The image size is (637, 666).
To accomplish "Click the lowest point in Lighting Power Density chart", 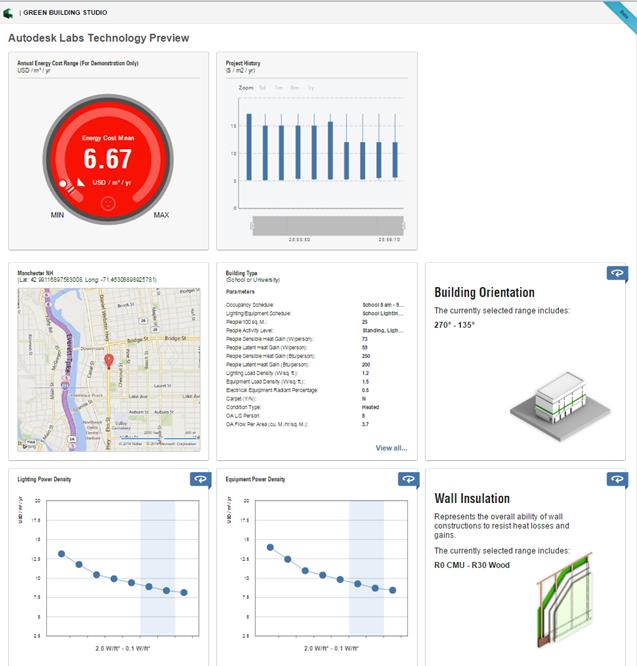I will (183, 593).
